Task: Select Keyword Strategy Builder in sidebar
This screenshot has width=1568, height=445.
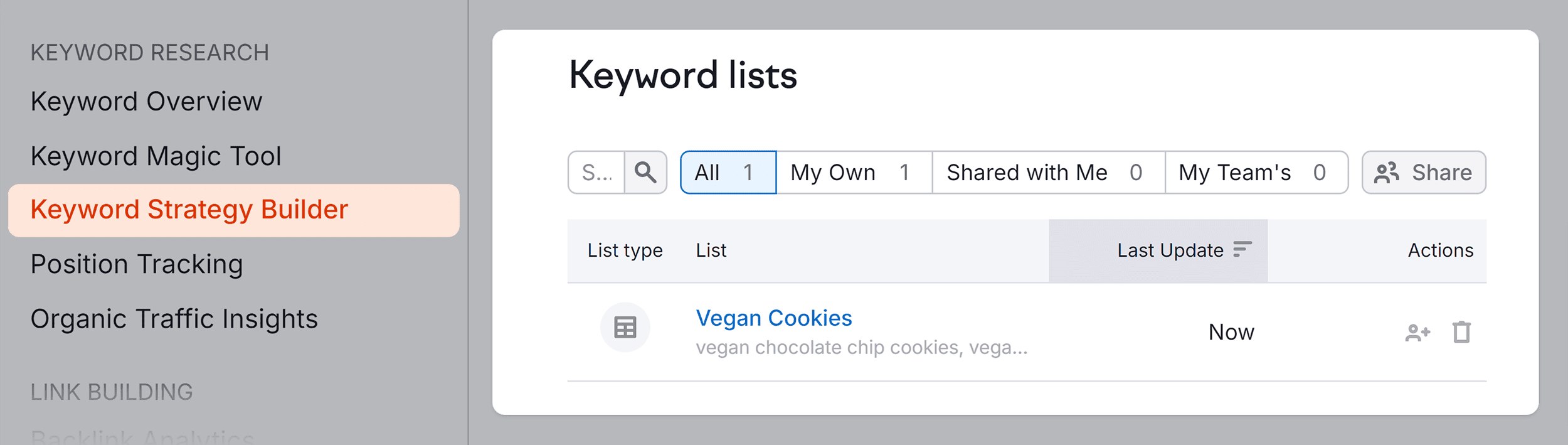Action: pyautogui.click(x=189, y=209)
